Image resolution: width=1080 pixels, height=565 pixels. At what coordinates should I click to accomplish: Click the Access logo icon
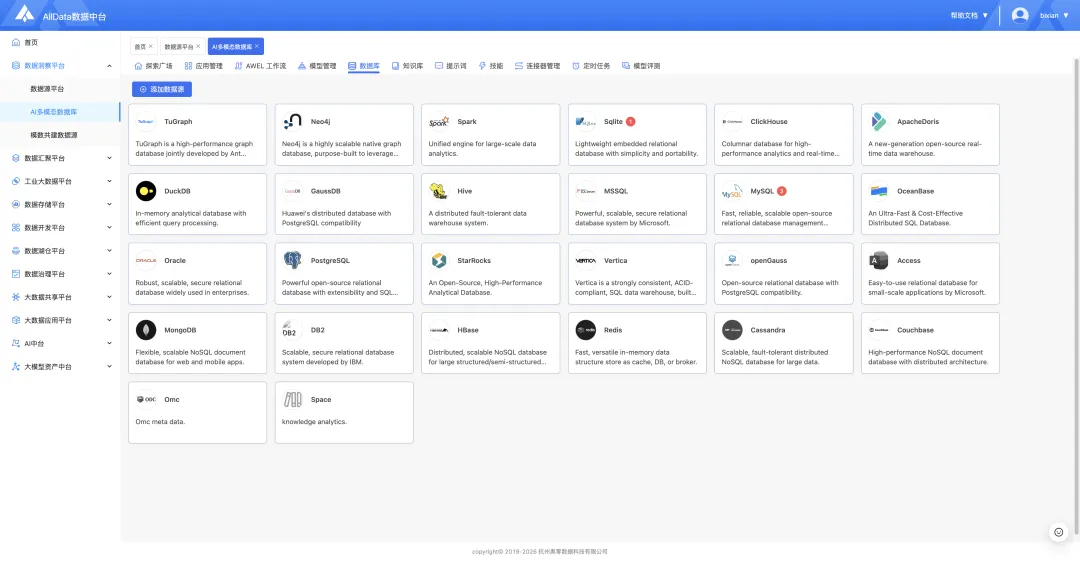pyautogui.click(x=878, y=260)
